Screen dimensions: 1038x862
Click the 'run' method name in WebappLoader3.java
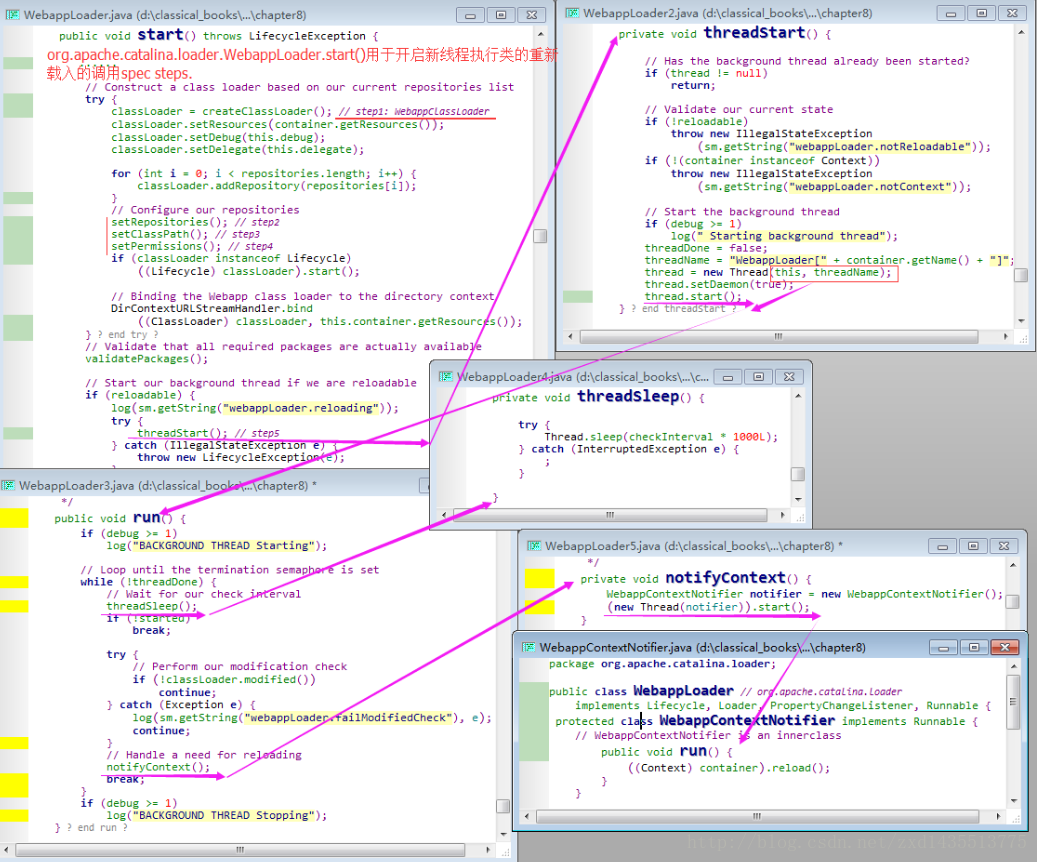pyautogui.click(x=147, y=517)
